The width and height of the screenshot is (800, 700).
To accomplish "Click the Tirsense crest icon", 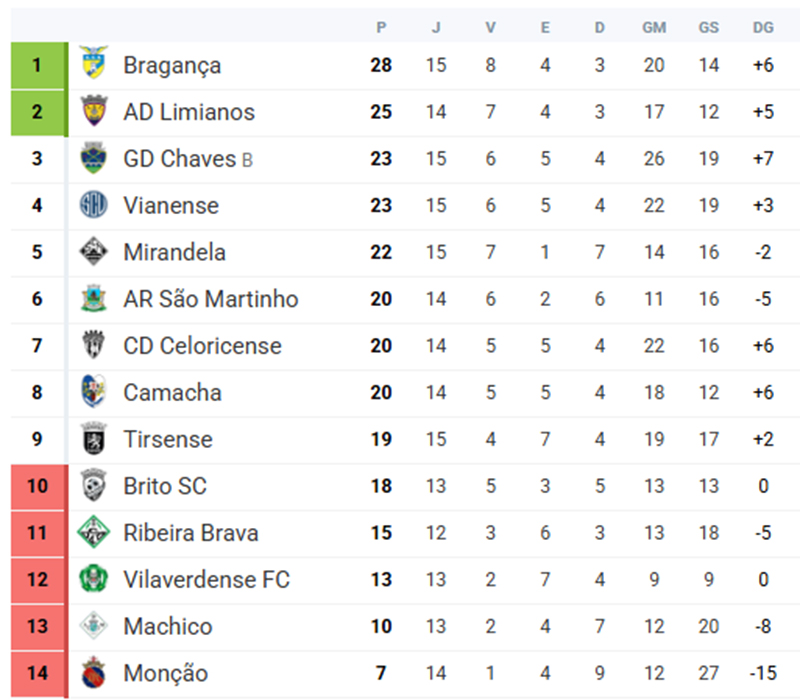I will pyautogui.click(x=93, y=439).
